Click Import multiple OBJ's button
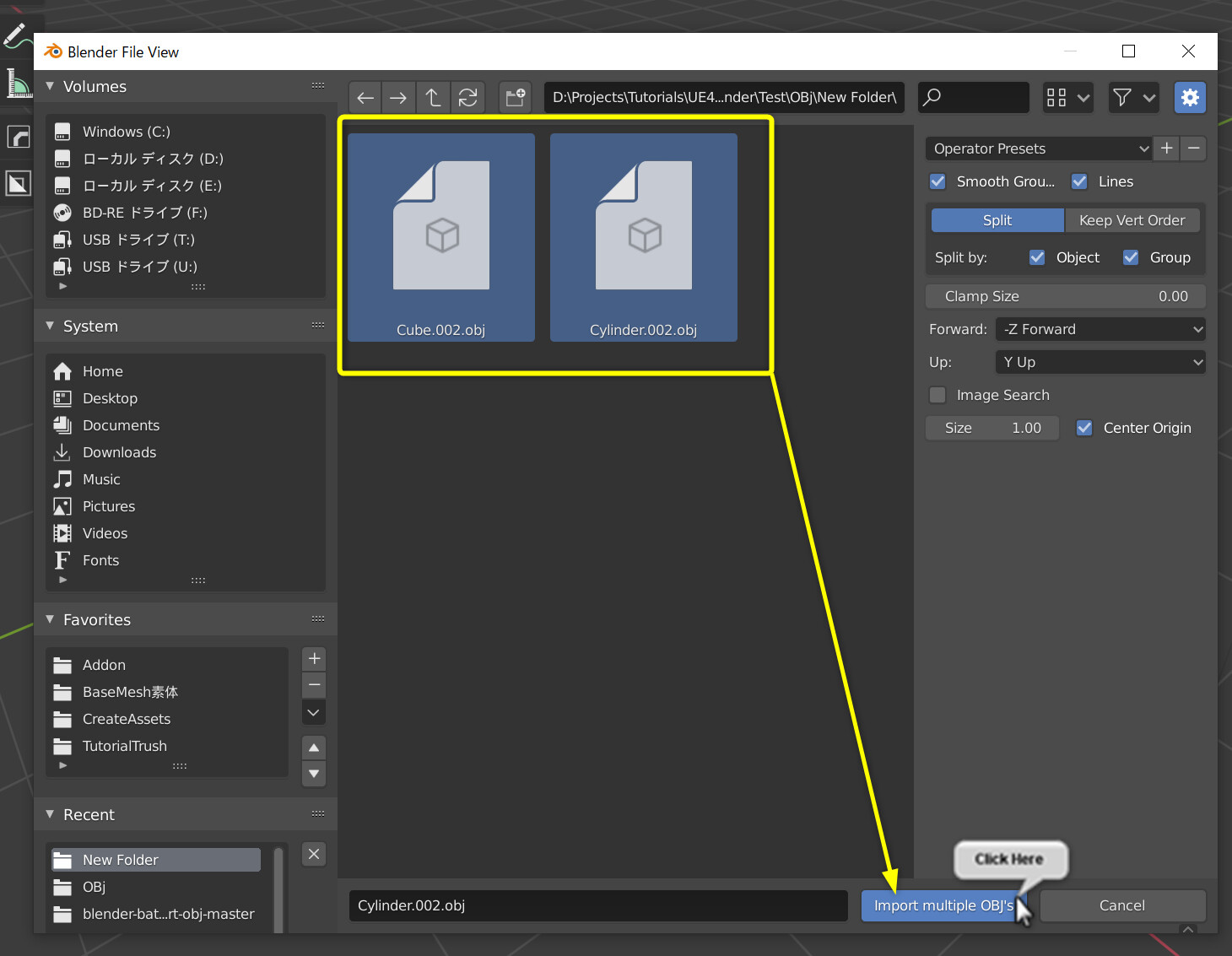This screenshot has width=1232, height=956. 943,905
